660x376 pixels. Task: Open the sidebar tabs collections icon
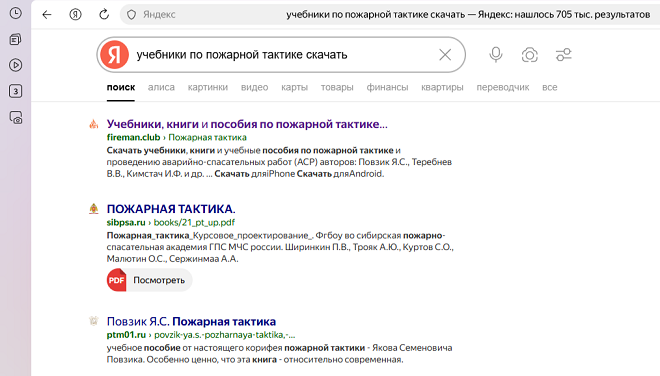16,40
